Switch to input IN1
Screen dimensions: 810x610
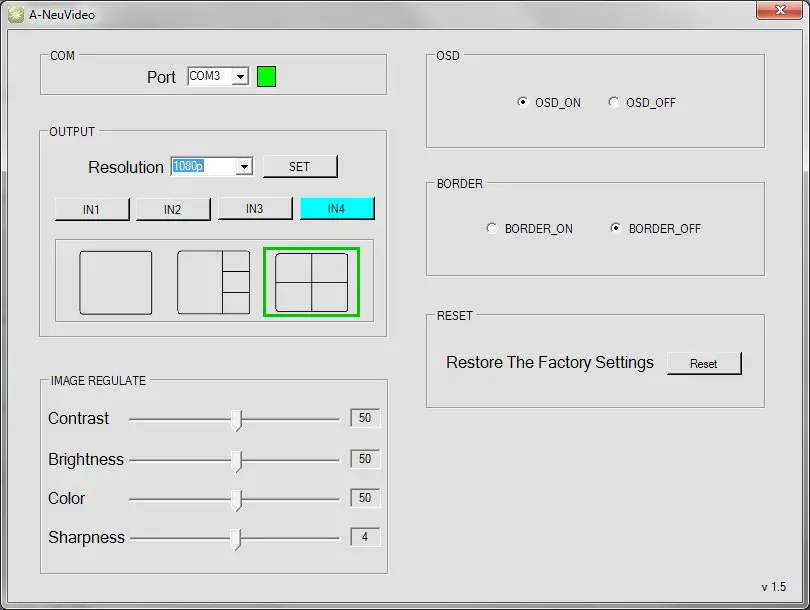(92, 209)
